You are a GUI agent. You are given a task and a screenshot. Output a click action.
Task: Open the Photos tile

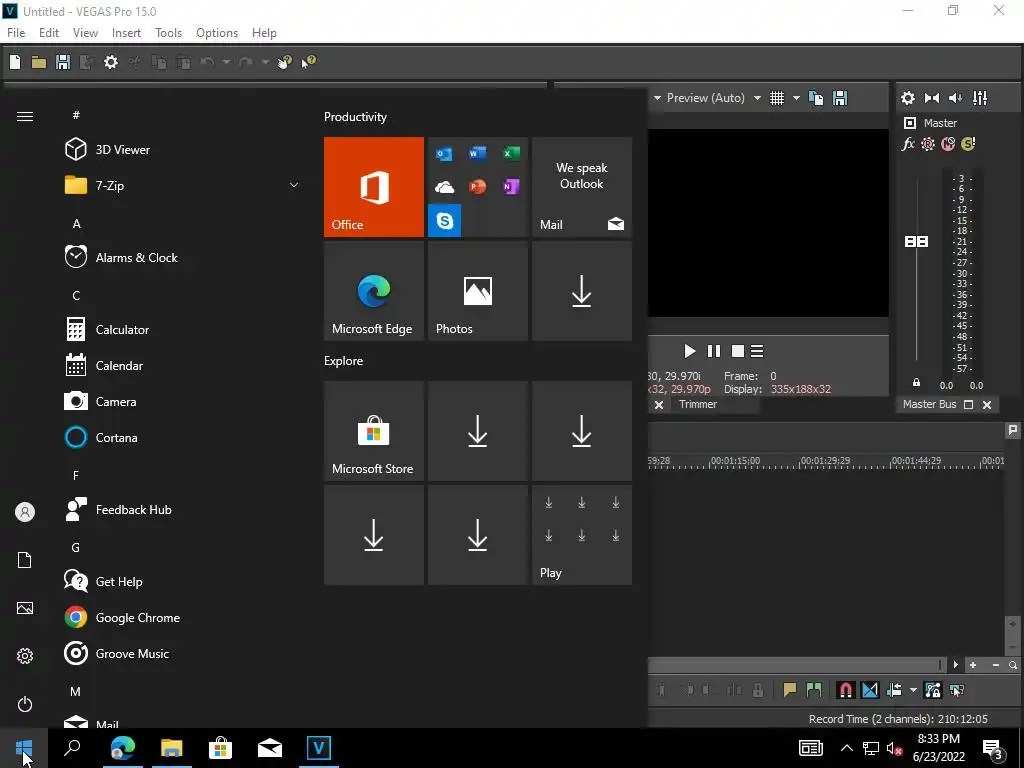click(x=477, y=291)
